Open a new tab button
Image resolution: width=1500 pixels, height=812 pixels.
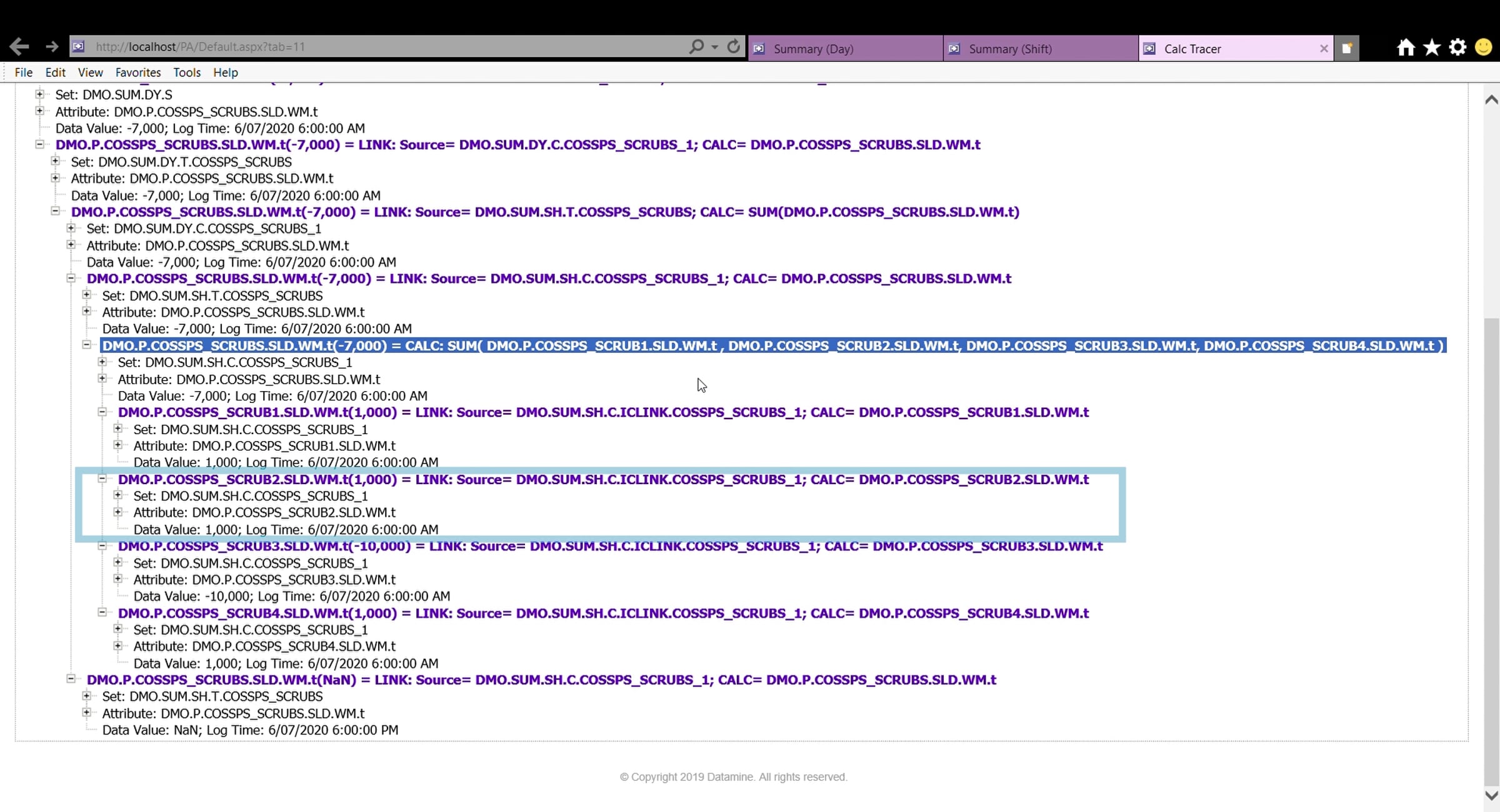coord(1347,48)
